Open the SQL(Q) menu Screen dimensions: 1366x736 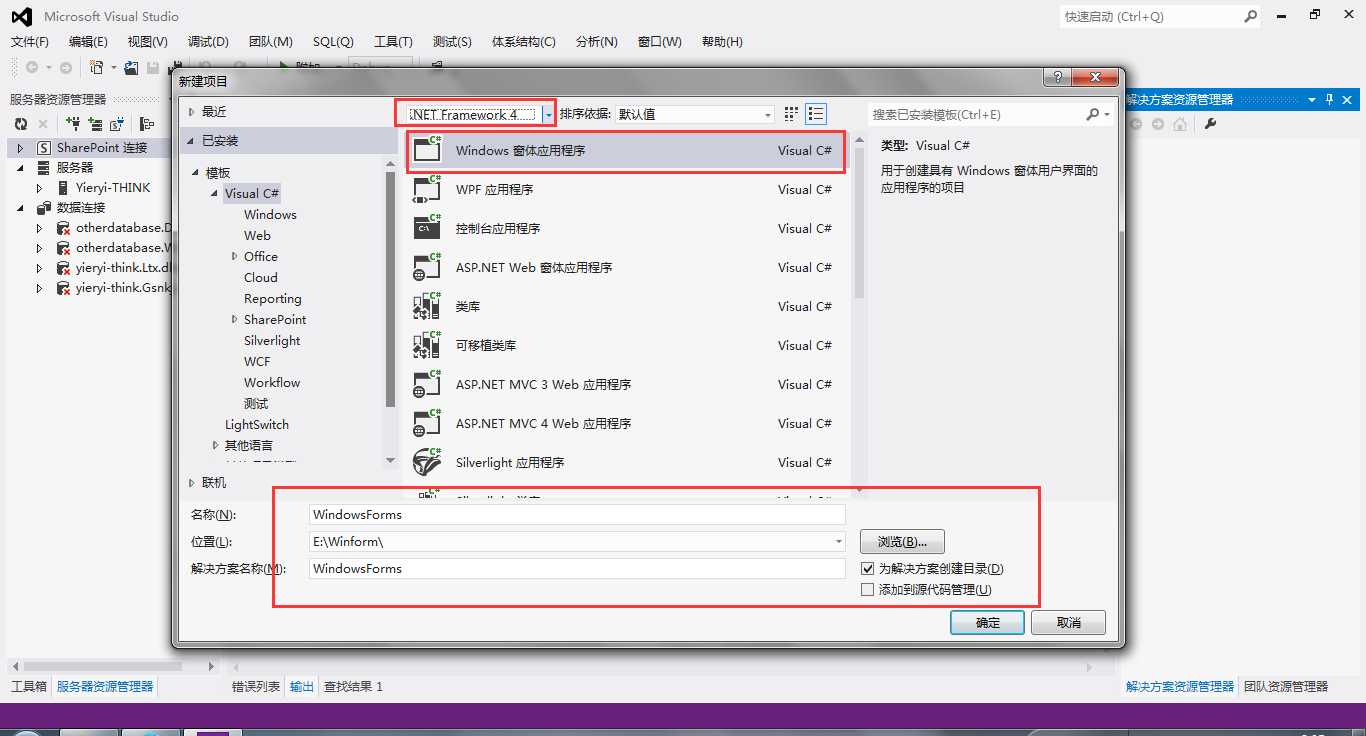tap(333, 42)
